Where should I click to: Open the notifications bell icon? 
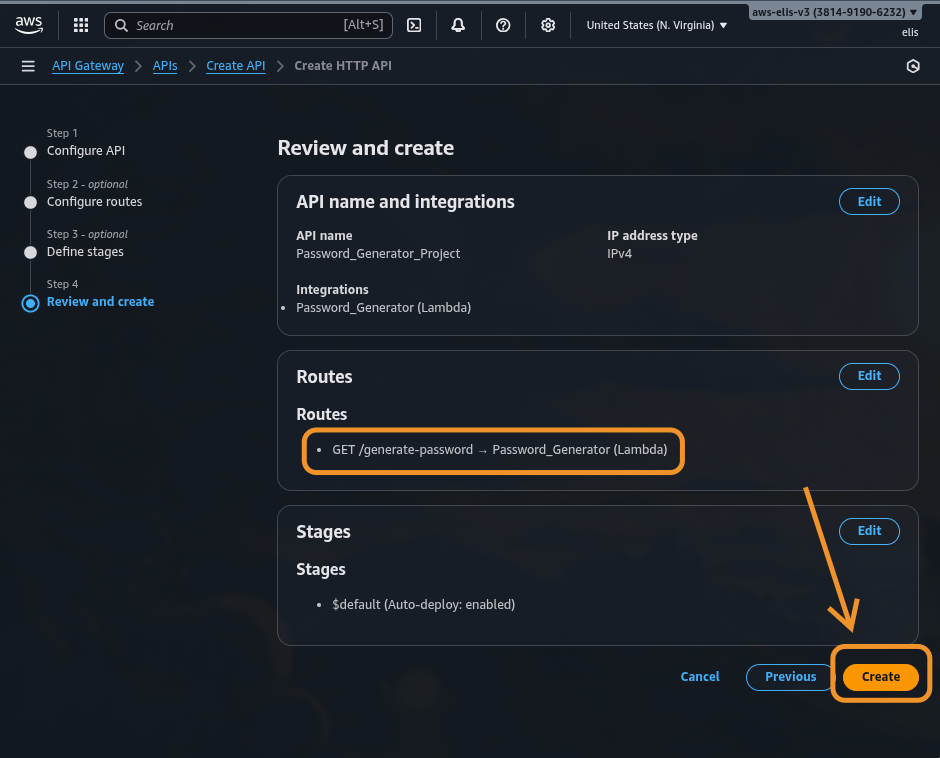click(x=458, y=25)
